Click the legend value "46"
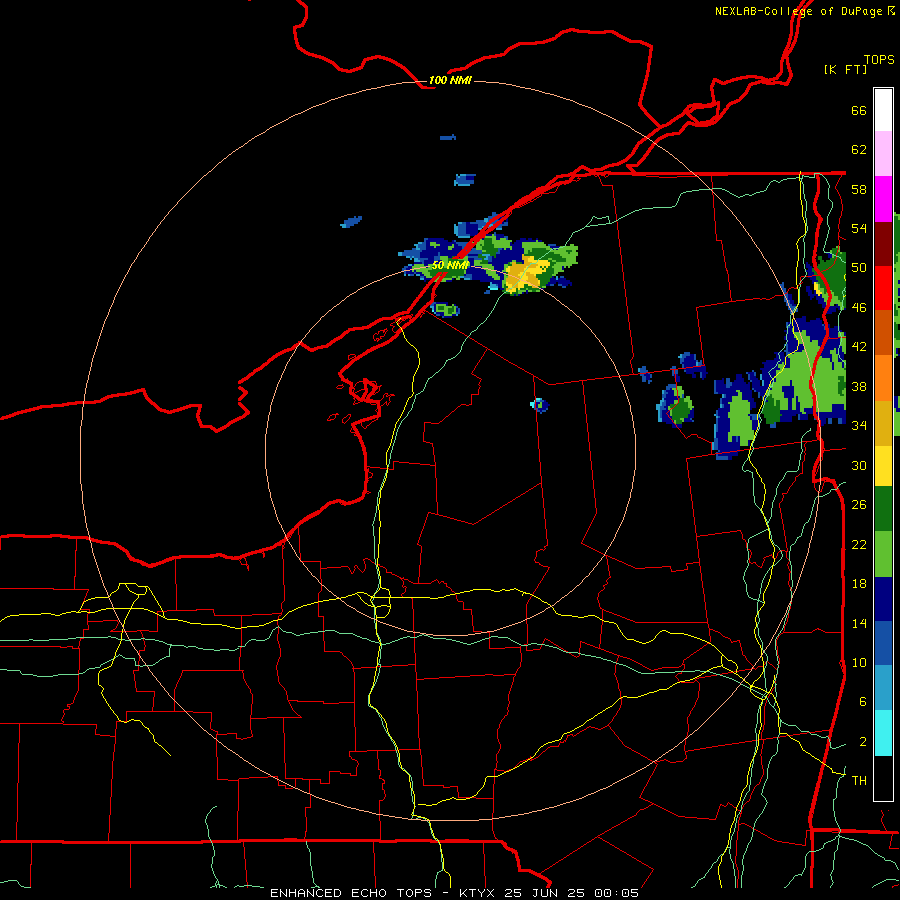Screen dimensions: 900x900 tap(859, 308)
